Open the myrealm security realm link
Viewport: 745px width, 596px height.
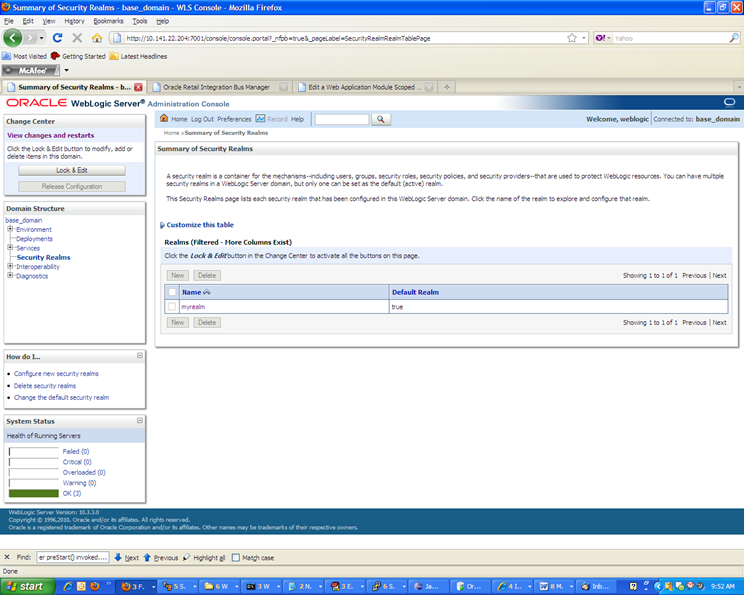tap(193, 307)
